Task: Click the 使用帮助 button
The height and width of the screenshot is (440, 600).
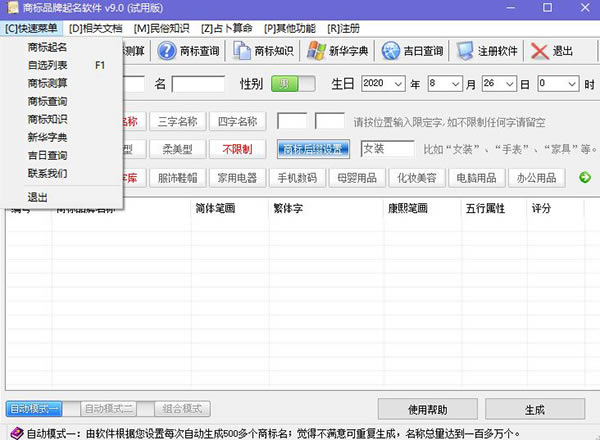Action: point(427,410)
